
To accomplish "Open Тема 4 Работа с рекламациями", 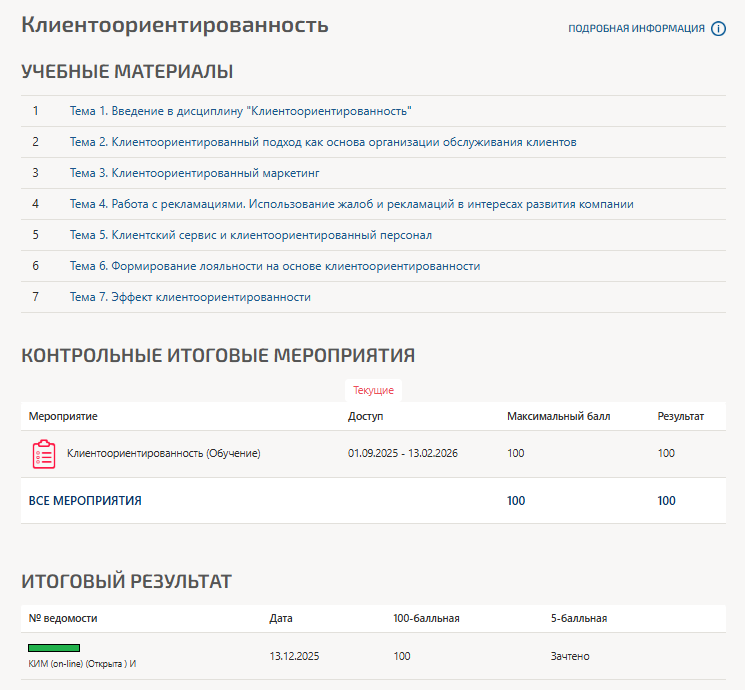I will click(x=351, y=204).
